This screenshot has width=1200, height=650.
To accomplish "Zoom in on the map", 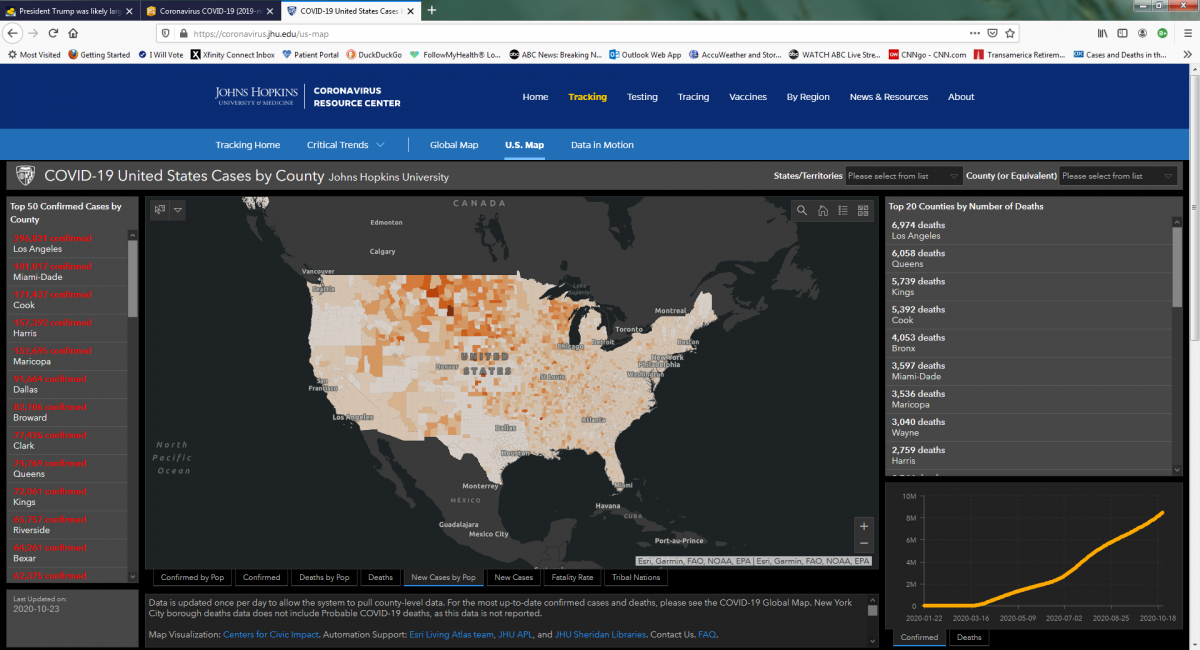I will click(x=864, y=526).
